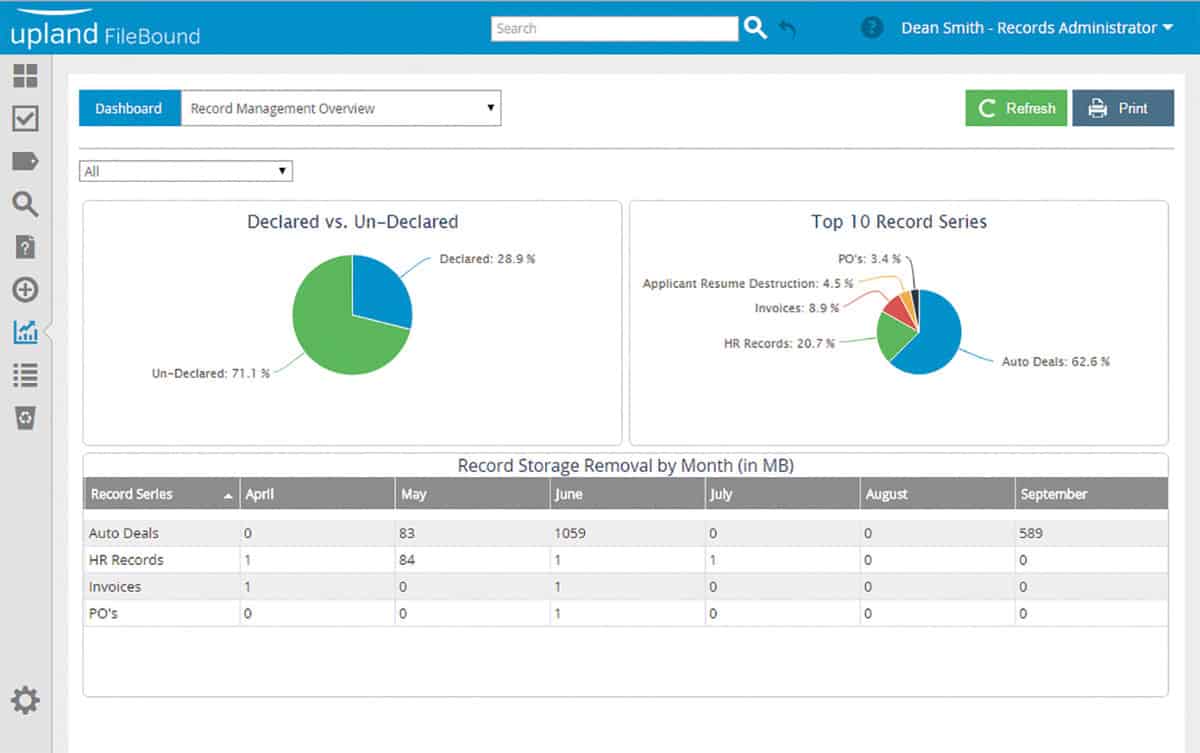Click the Un-Declared: 71.1 % label
The image size is (1200, 753).
[209, 373]
